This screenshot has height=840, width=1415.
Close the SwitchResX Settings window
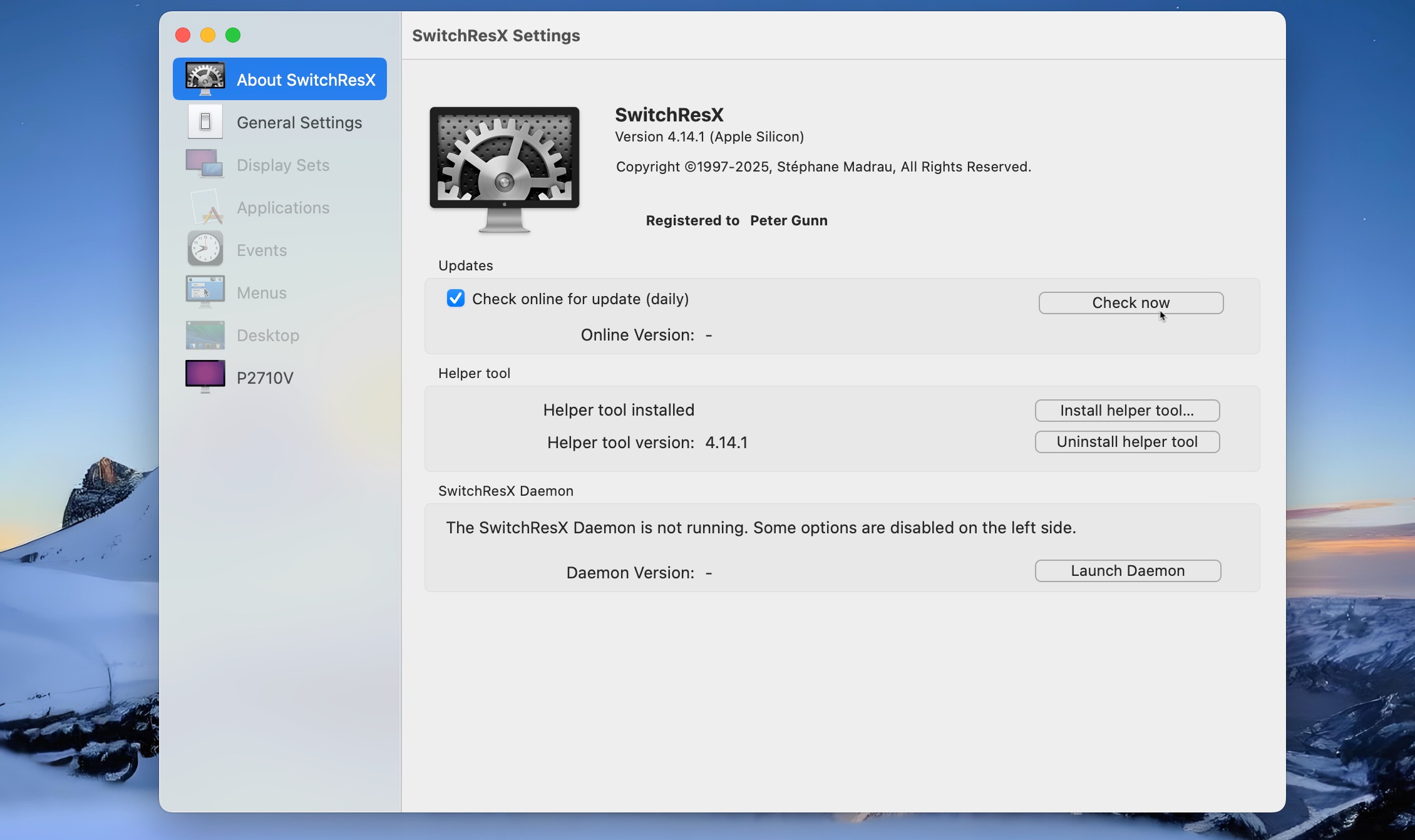pyautogui.click(x=183, y=35)
